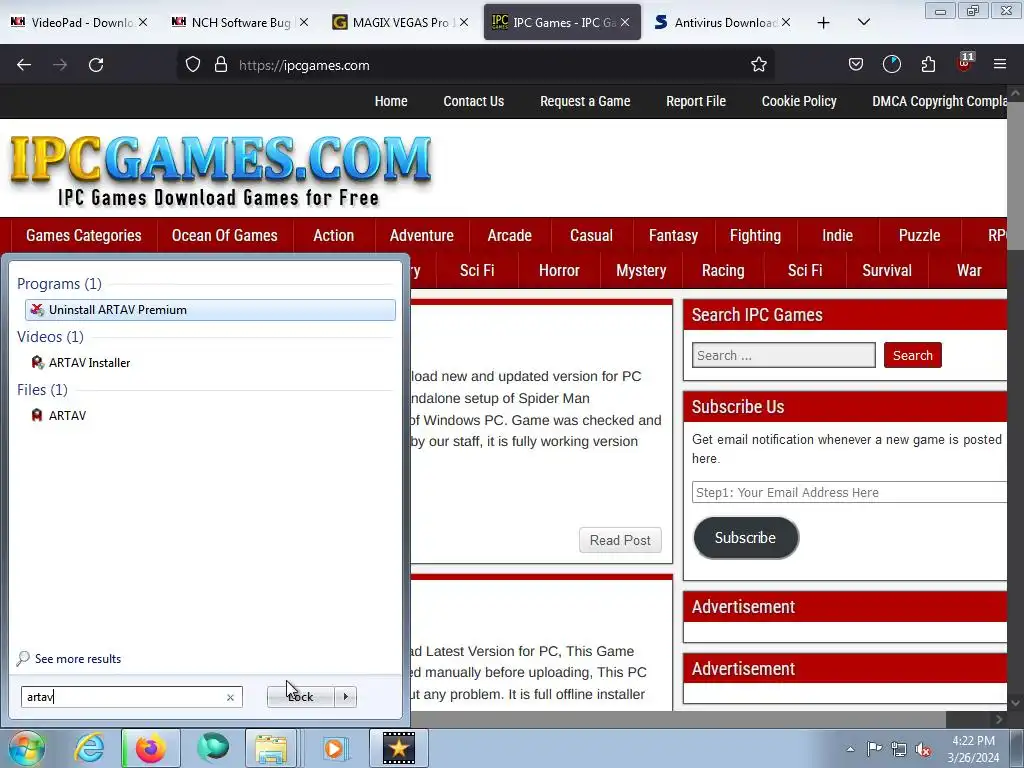This screenshot has height=768, width=1024.
Task: Reload the current page
Action: point(96,65)
